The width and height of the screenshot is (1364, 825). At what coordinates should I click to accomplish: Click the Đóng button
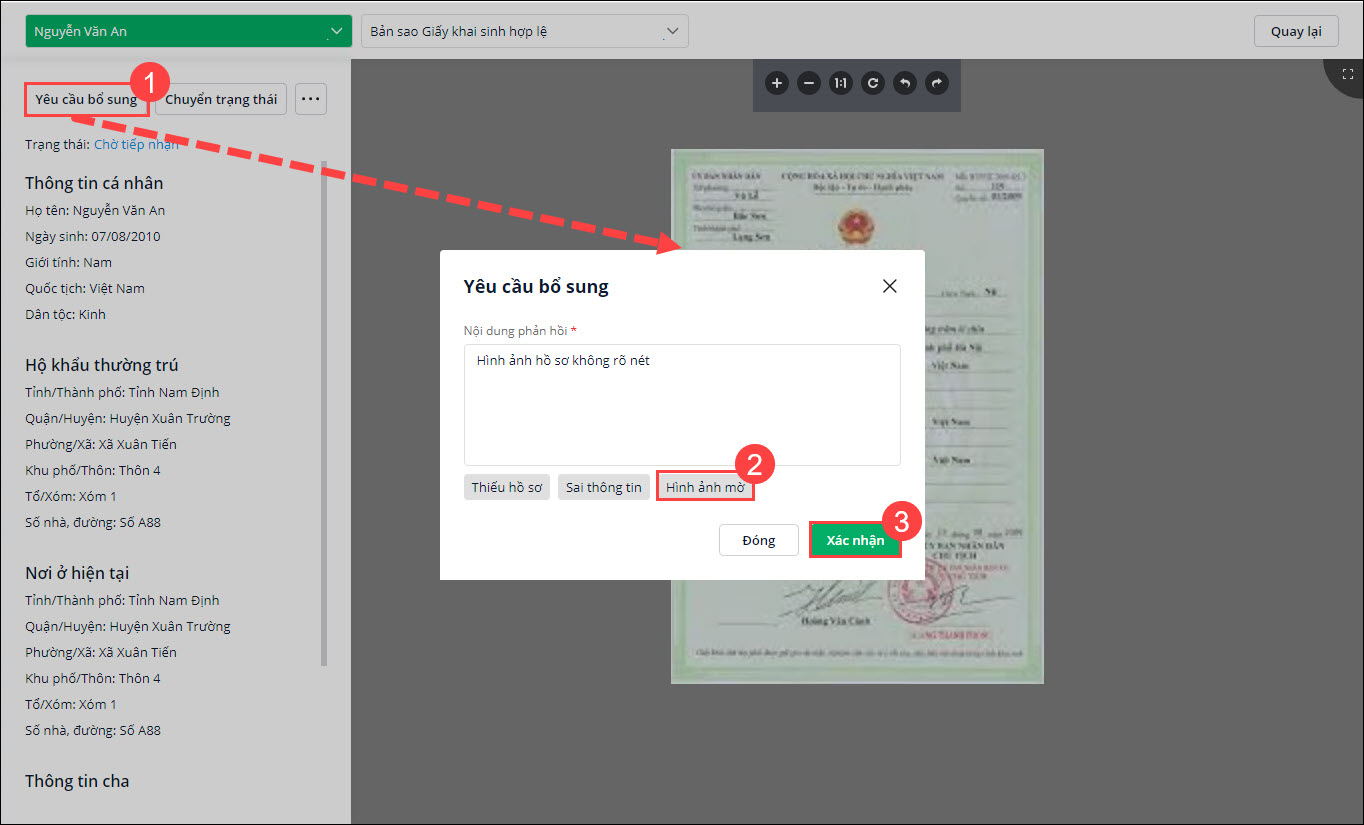pyautogui.click(x=759, y=540)
